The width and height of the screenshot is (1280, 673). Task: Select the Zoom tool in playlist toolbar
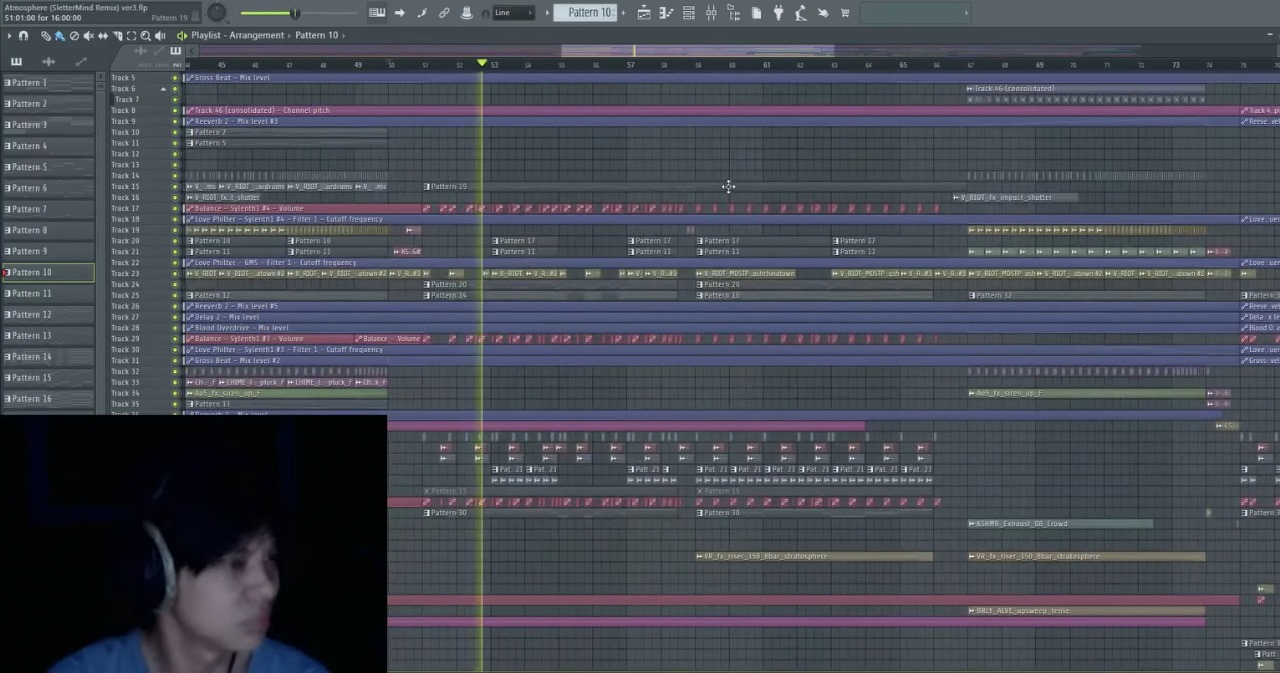pyautogui.click(x=146, y=36)
